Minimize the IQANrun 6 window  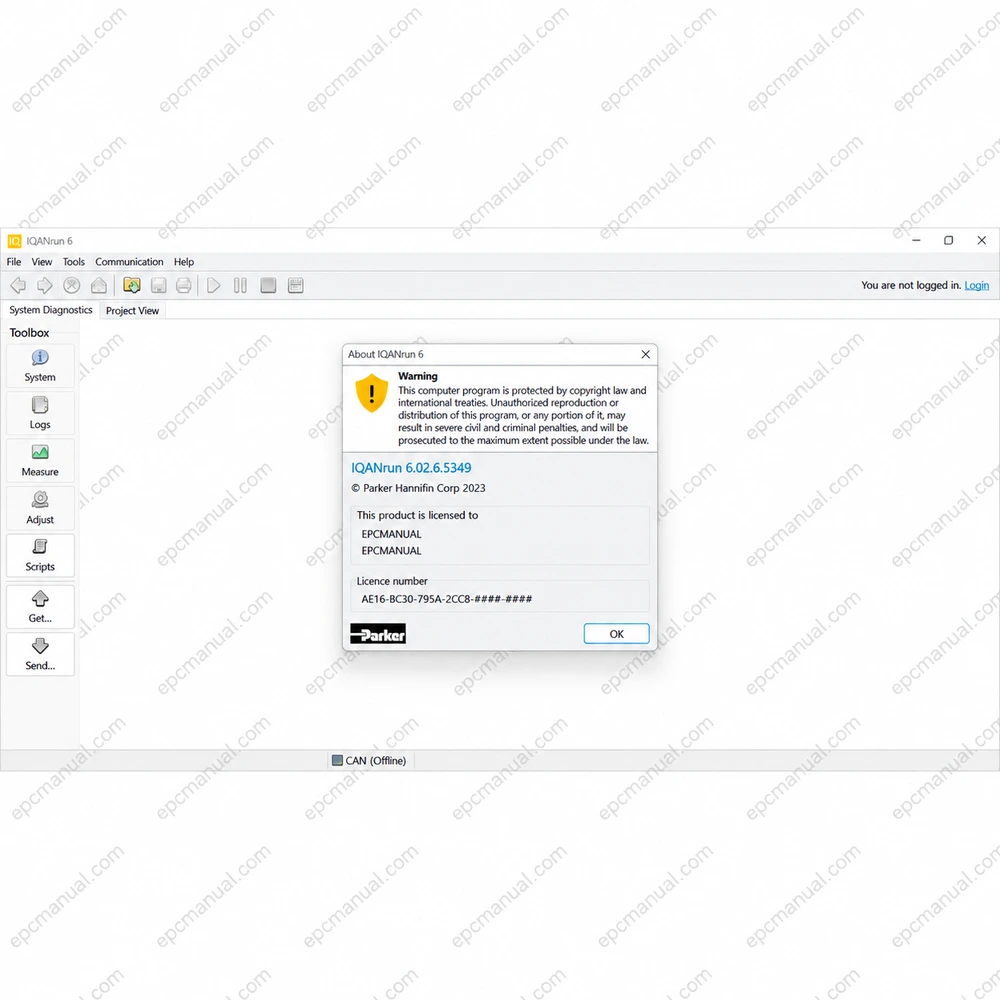pos(916,240)
